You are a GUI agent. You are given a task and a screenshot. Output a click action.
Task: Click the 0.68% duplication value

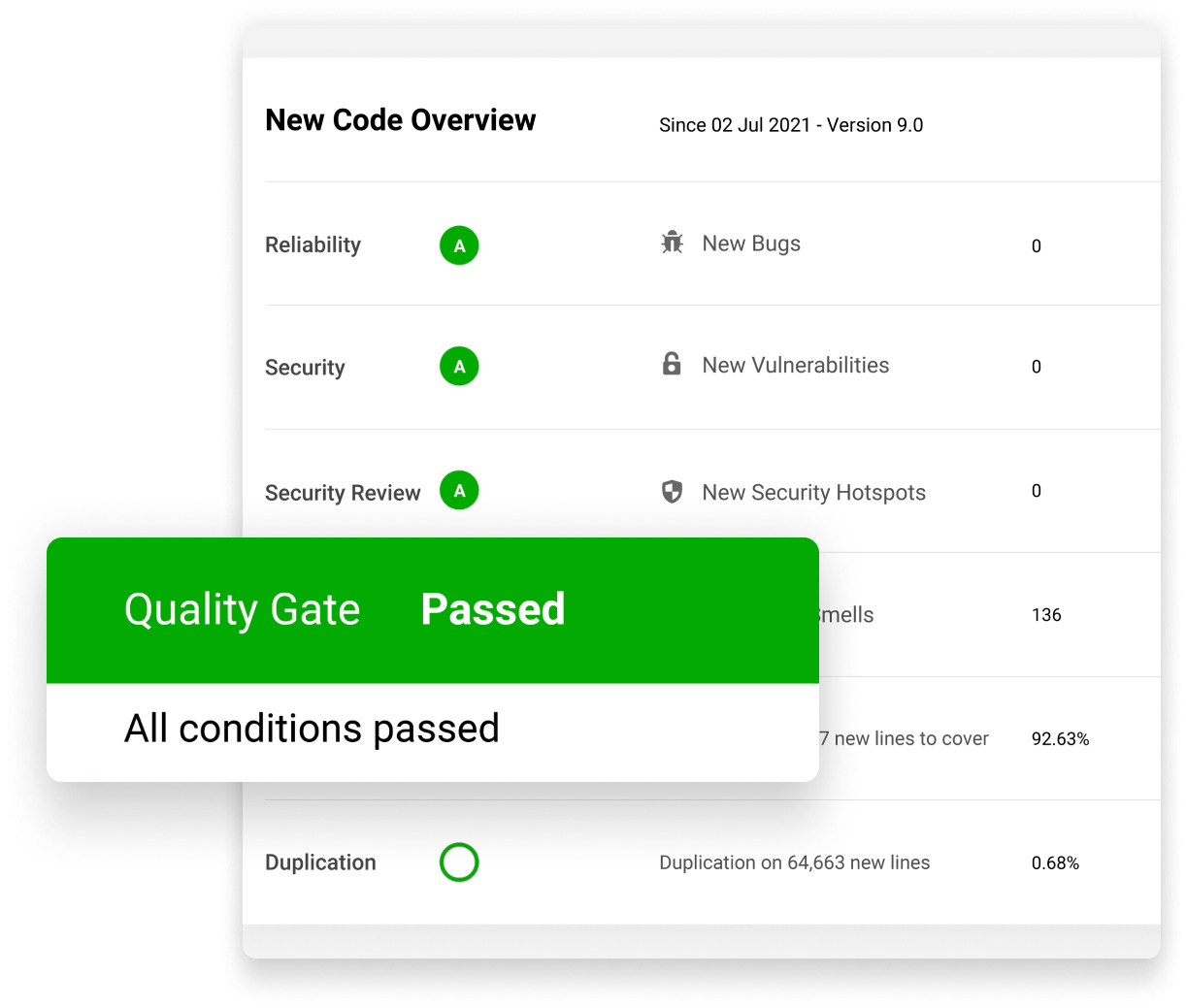(x=1055, y=863)
